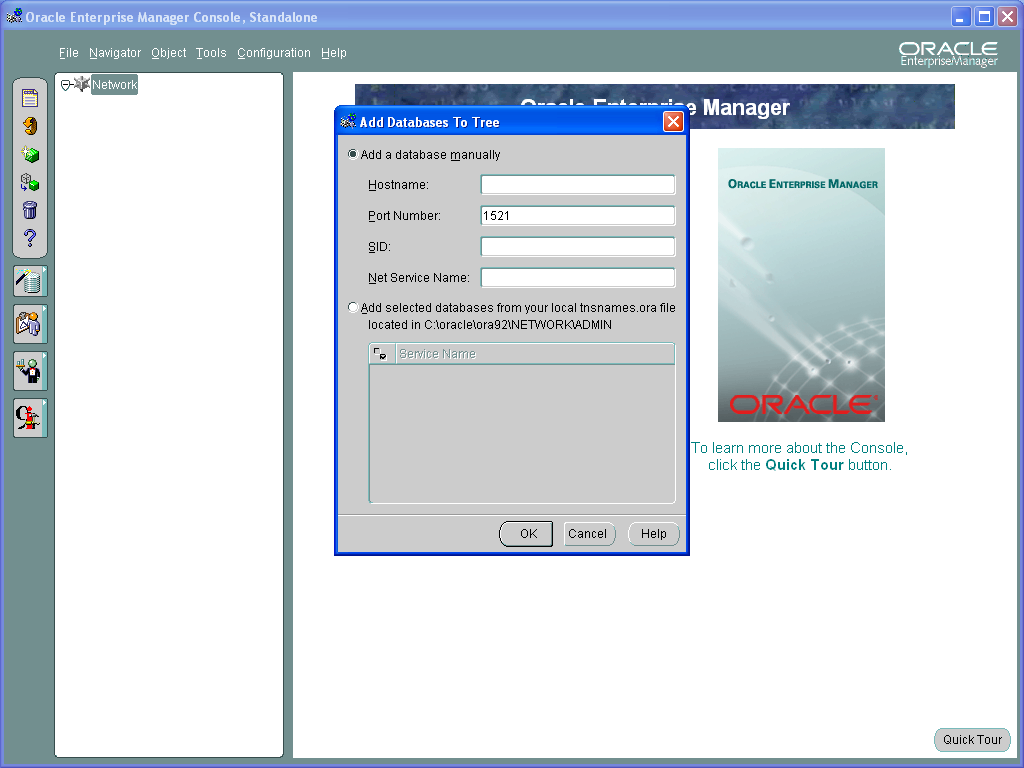Screen dimensions: 1024x768
Task: Maximize the Oracle Enterprise Manager window
Action: coord(984,16)
